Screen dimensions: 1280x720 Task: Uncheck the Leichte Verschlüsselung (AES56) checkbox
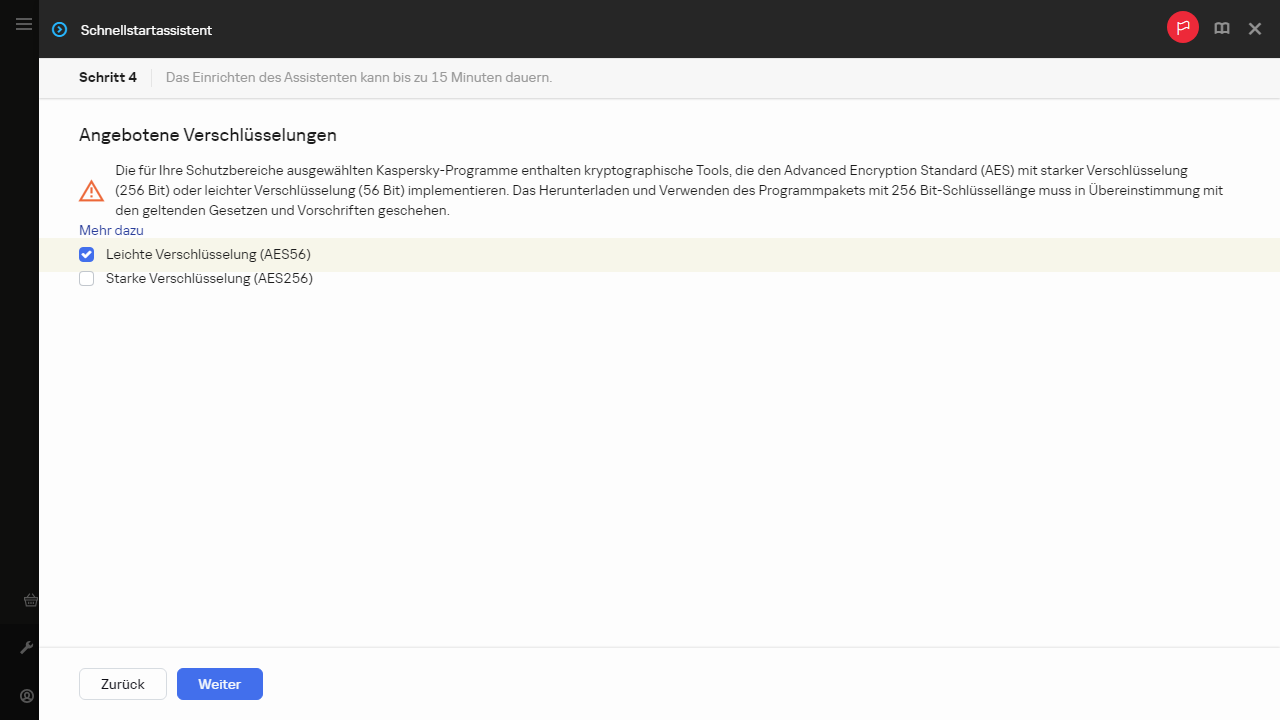87,255
